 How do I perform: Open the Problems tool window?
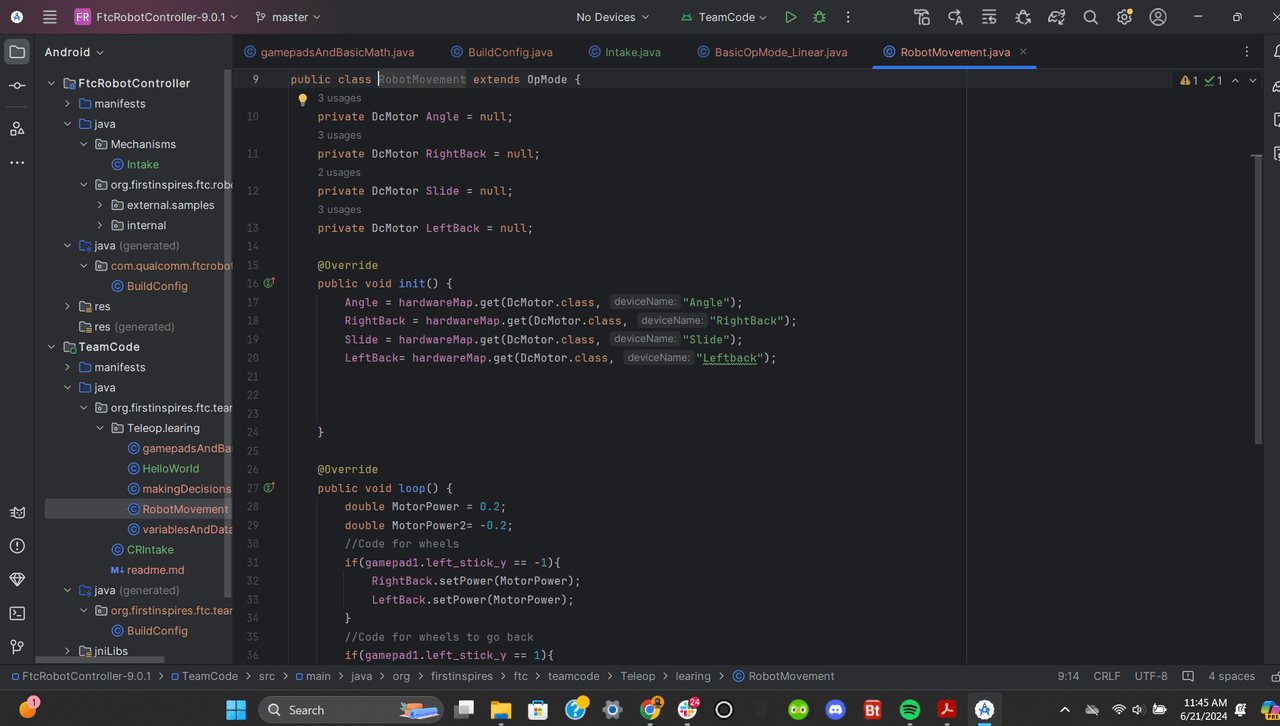point(17,546)
